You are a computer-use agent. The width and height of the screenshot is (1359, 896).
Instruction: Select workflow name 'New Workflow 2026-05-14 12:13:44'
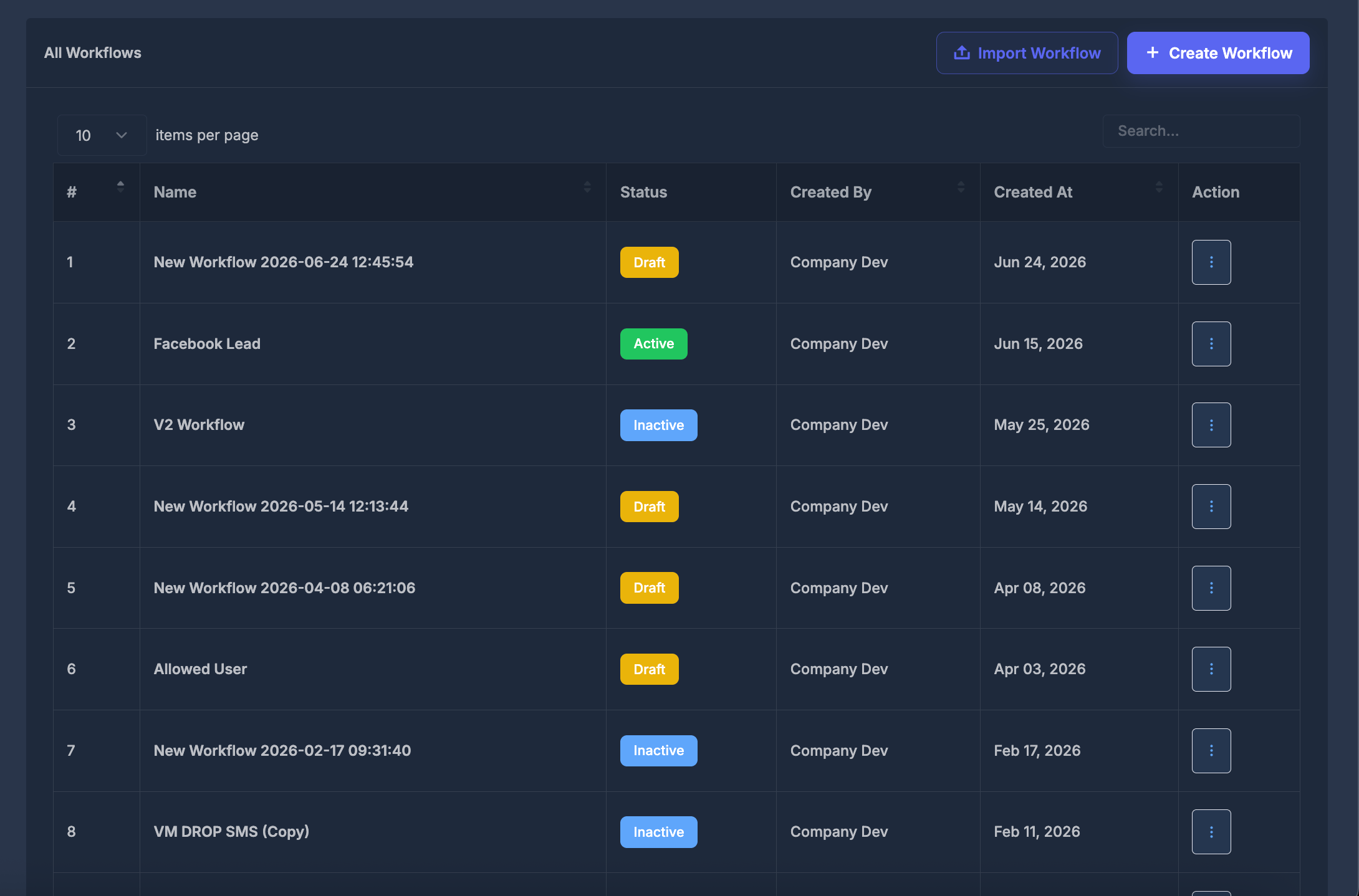click(x=281, y=507)
